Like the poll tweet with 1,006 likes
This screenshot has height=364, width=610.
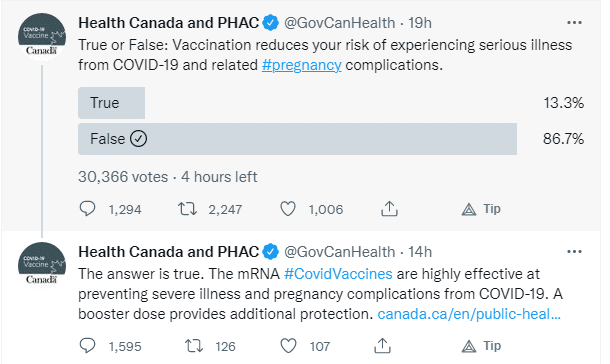tap(288, 209)
